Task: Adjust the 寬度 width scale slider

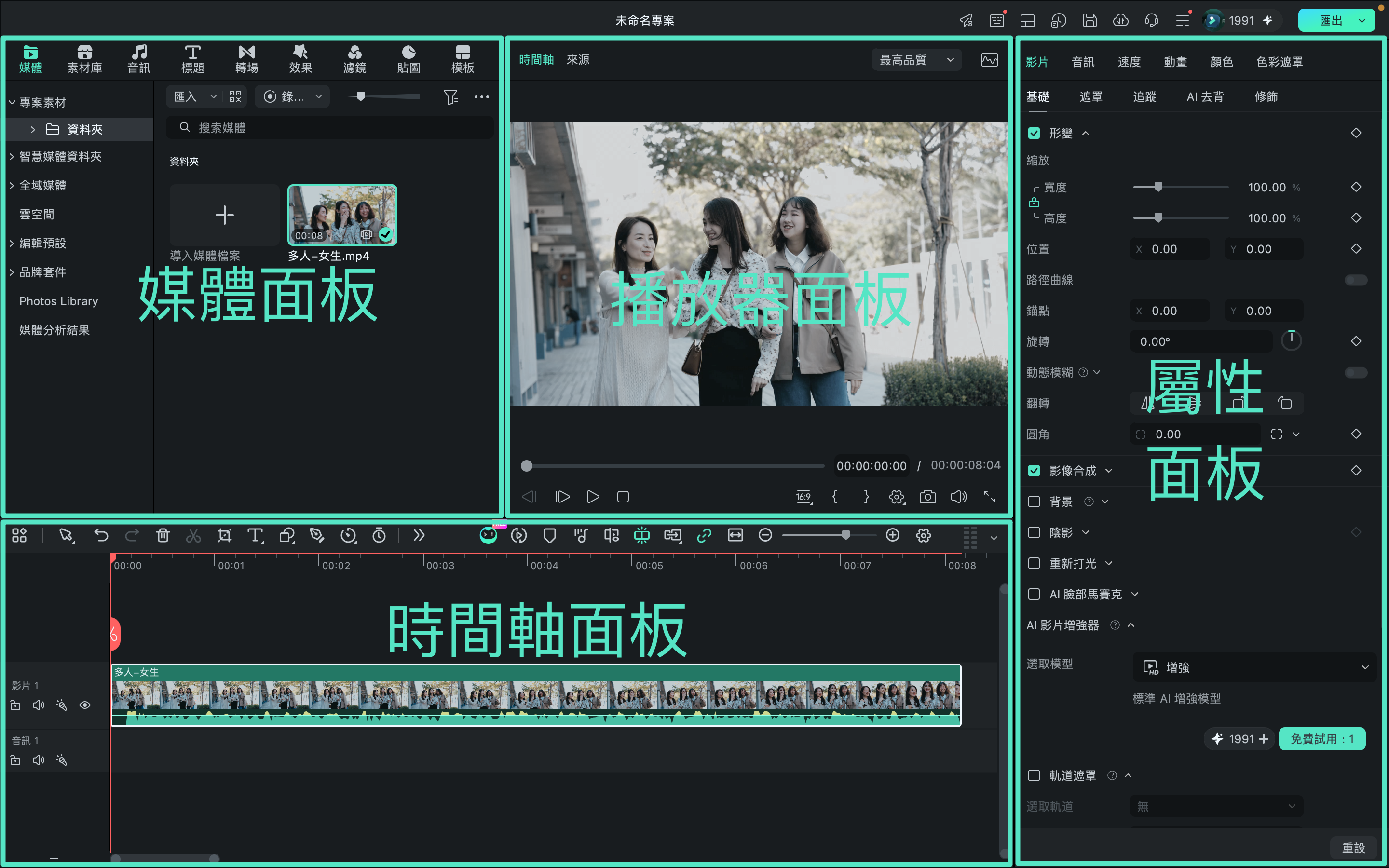Action: click(1180, 187)
